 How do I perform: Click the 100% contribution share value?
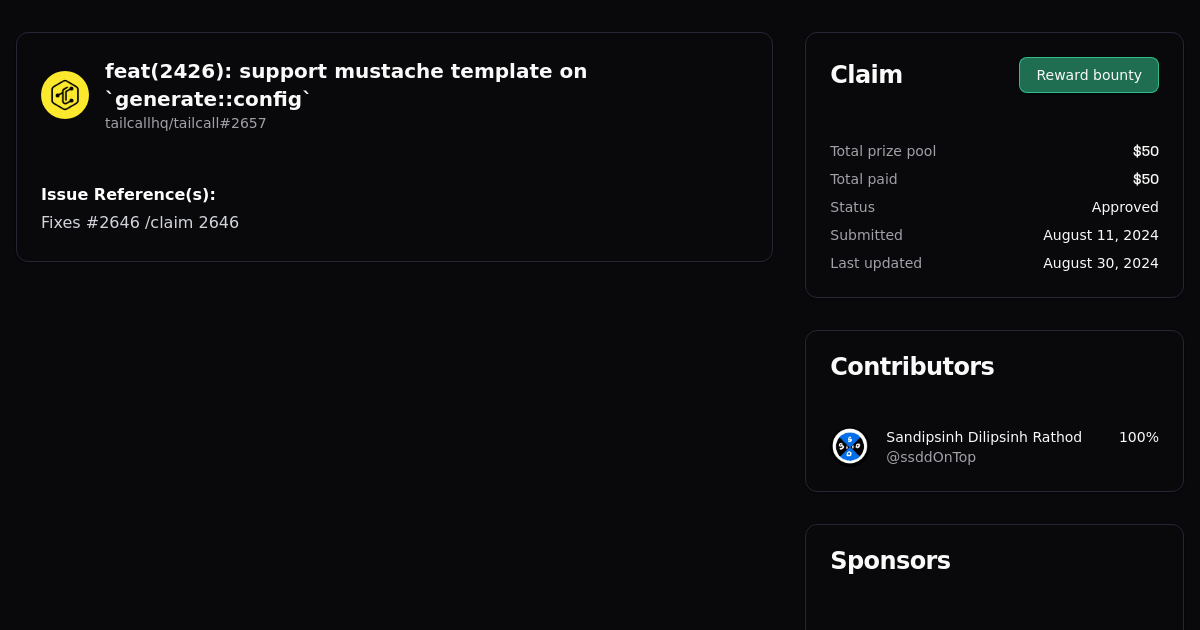pos(1138,437)
